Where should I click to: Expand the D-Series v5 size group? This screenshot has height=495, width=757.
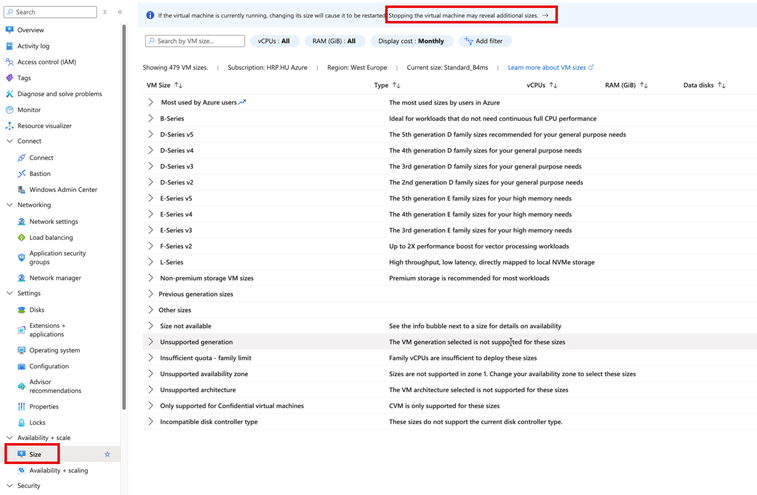tap(151, 134)
